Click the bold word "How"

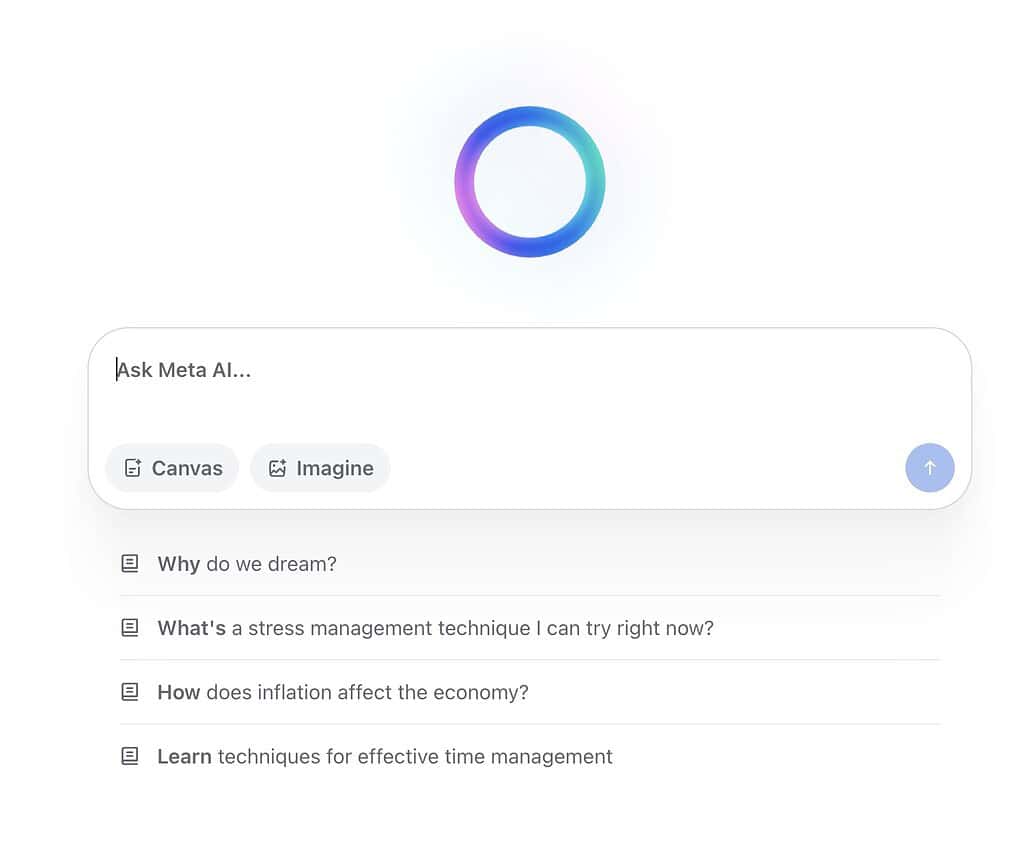(178, 692)
